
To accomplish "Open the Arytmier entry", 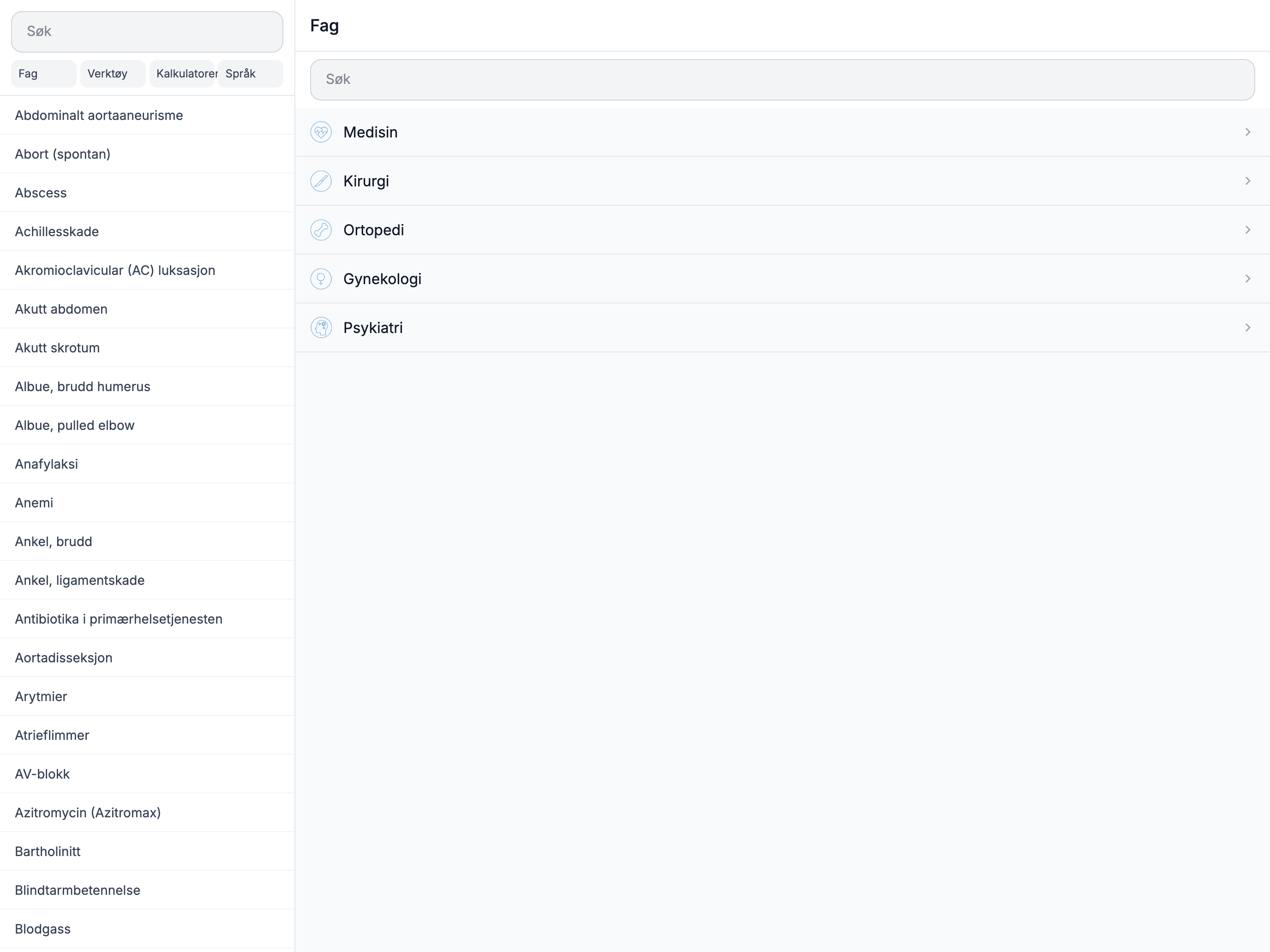I will click(x=147, y=696).
